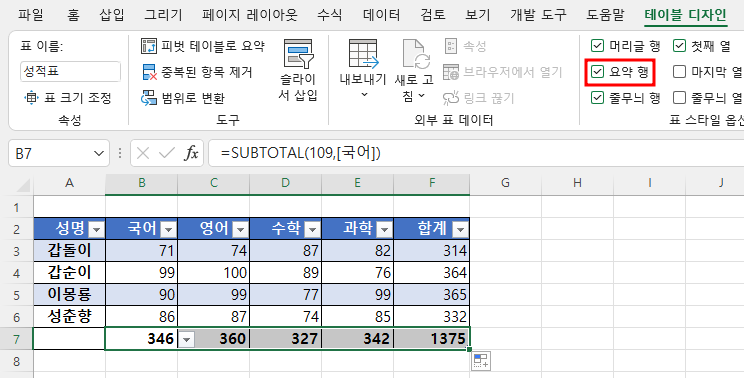Open the 합계 column filter dropdown

click(x=460, y=230)
